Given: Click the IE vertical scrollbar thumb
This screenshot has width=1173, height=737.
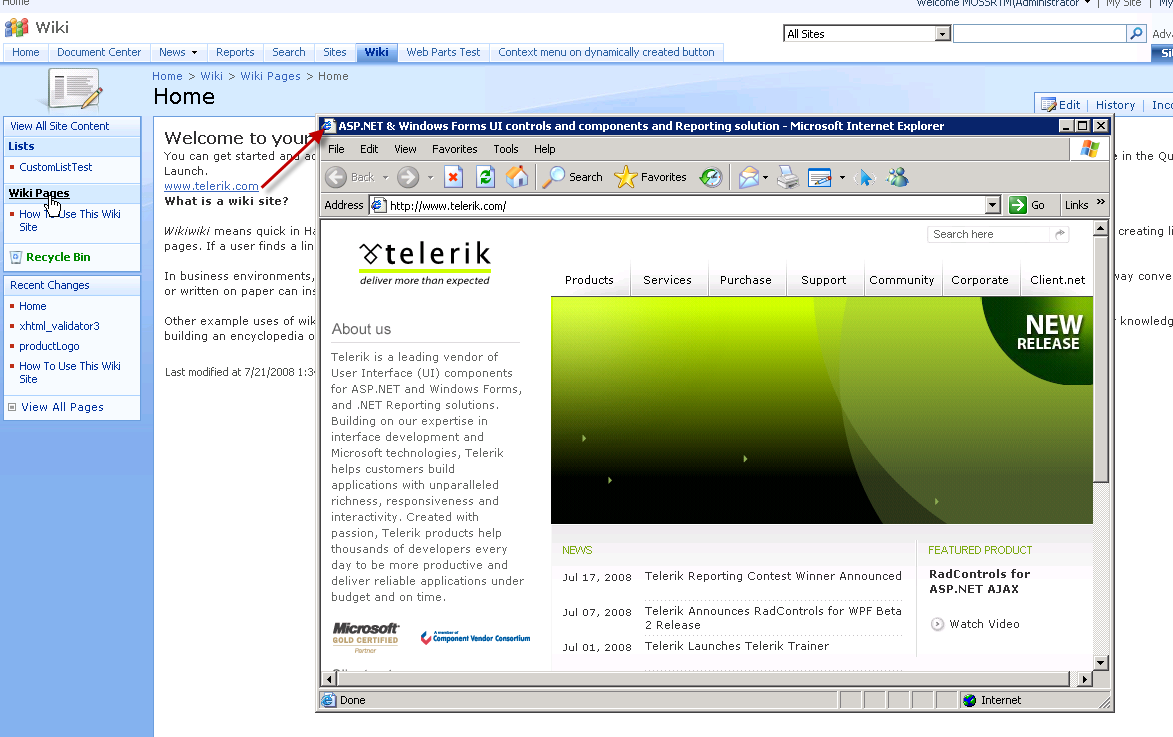Looking at the screenshot, I should (1100, 359).
